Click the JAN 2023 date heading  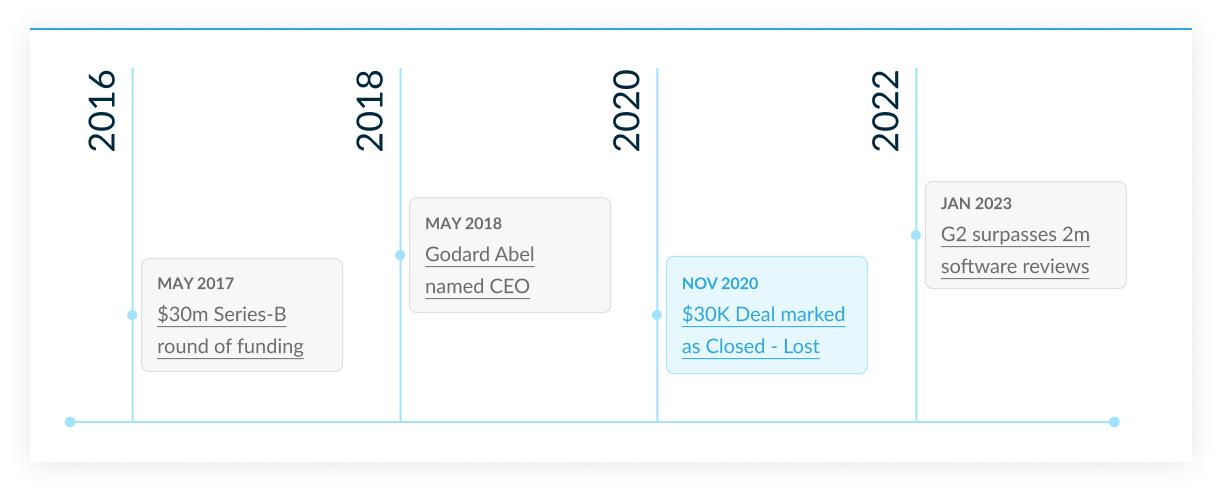(976, 203)
